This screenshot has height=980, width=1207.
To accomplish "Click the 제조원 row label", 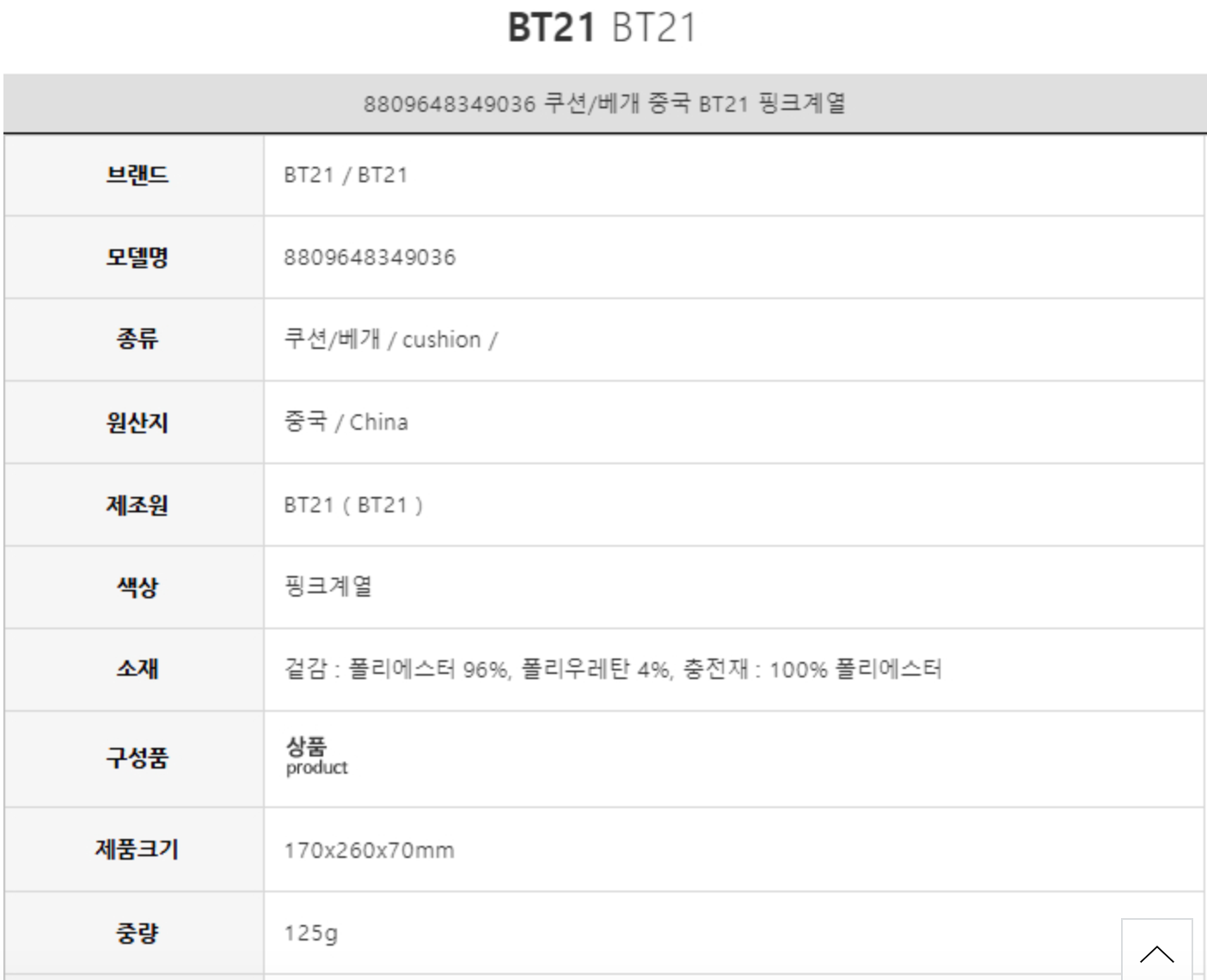I will click(x=137, y=505).
